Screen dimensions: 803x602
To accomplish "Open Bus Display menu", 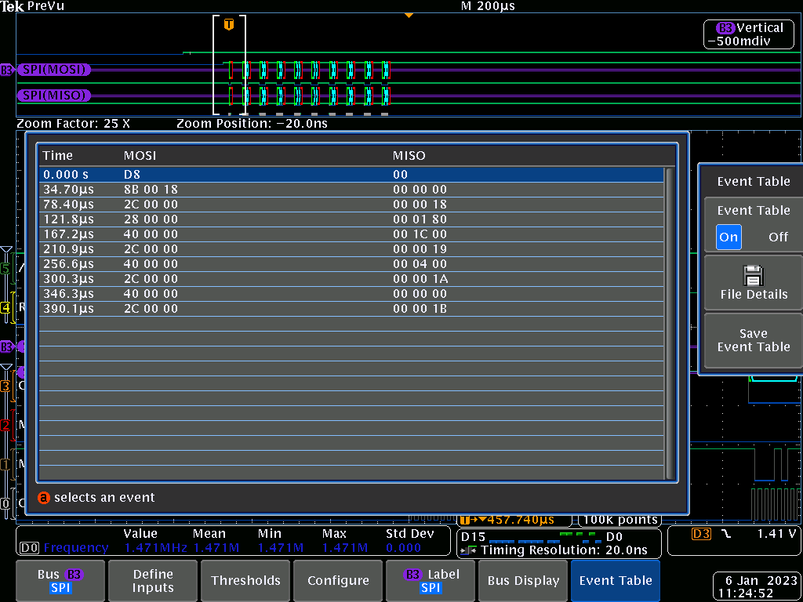I will point(523,580).
